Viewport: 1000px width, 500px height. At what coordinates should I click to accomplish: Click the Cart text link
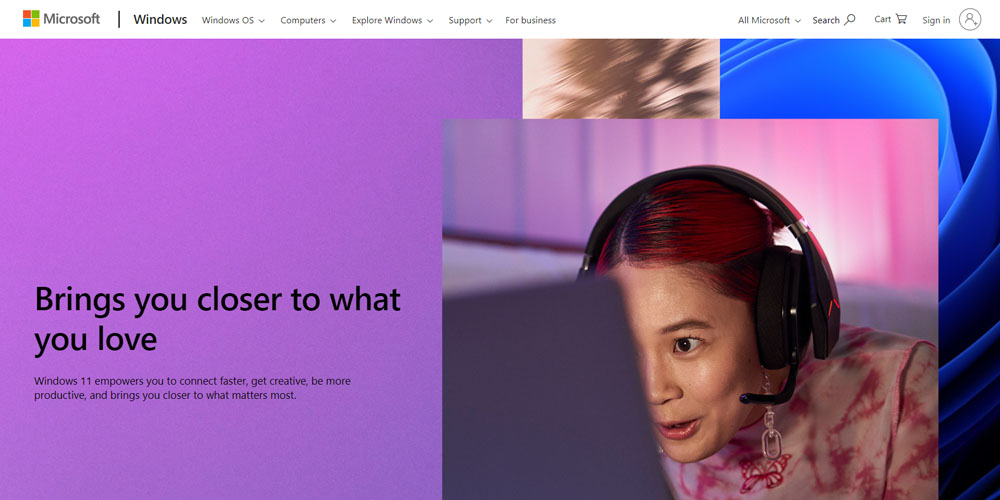(883, 19)
